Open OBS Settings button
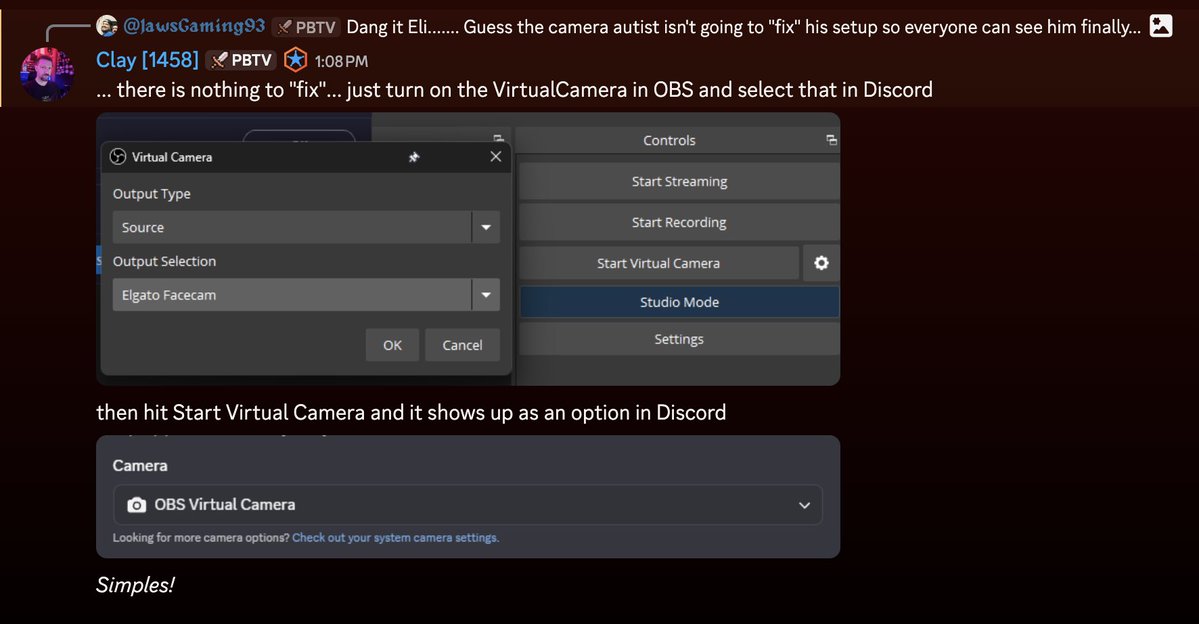Image resolution: width=1199 pixels, height=624 pixels. [x=679, y=339]
